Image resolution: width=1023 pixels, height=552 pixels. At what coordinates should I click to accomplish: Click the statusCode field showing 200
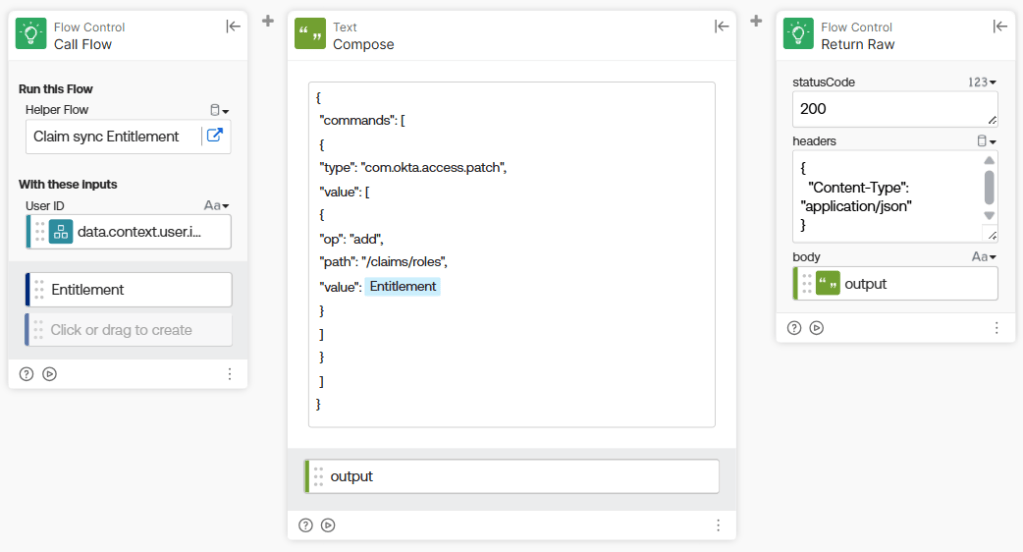pos(894,109)
